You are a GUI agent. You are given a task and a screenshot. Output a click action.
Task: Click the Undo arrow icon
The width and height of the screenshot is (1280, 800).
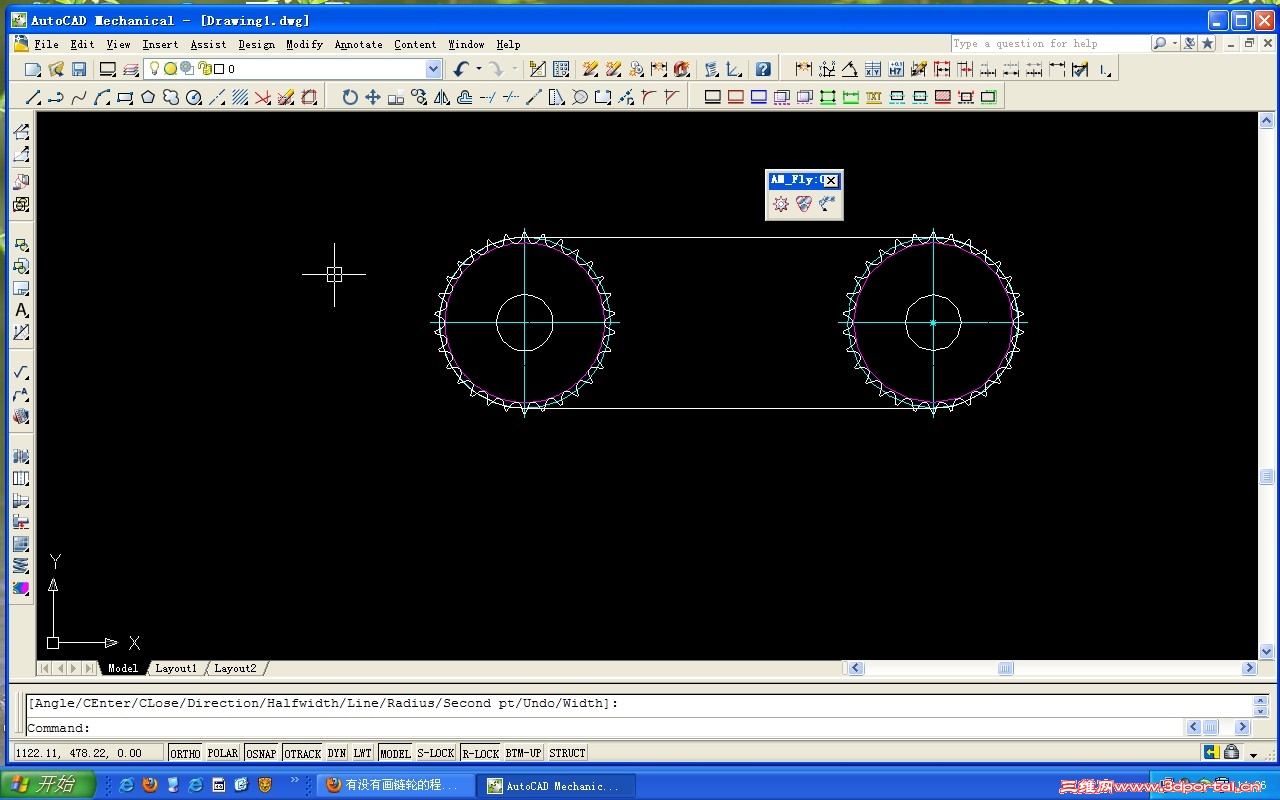point(460,69)
